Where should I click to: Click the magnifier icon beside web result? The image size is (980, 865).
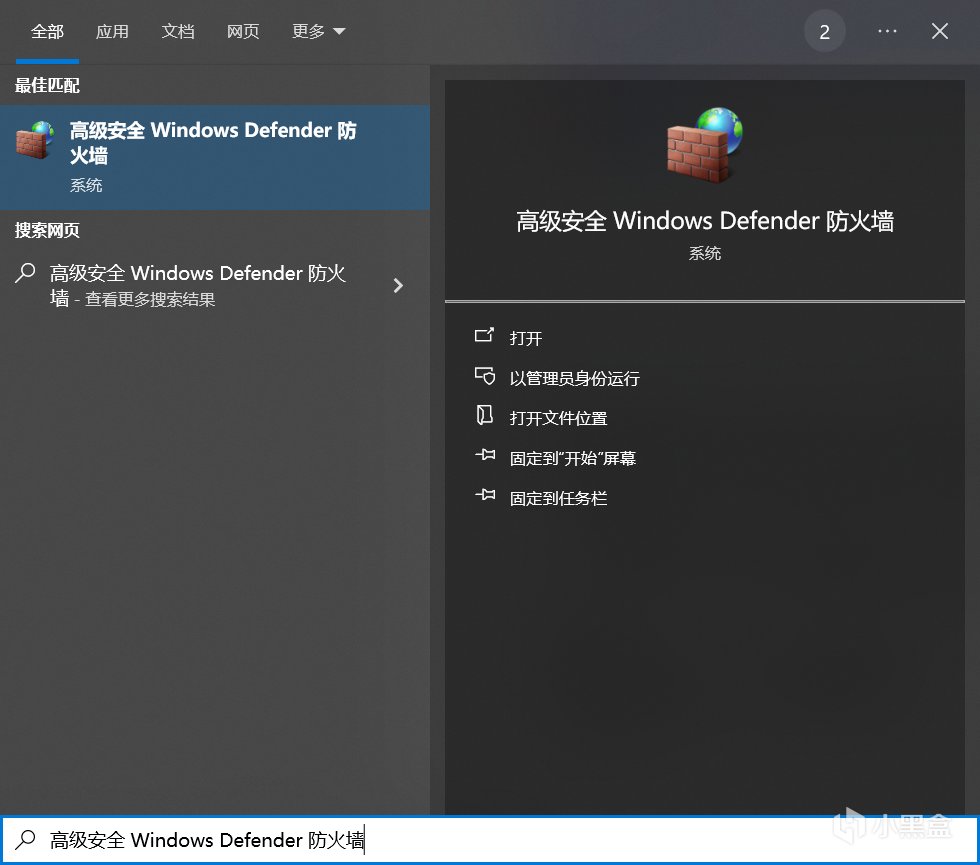pyautogui.click(x=26, y=273)
